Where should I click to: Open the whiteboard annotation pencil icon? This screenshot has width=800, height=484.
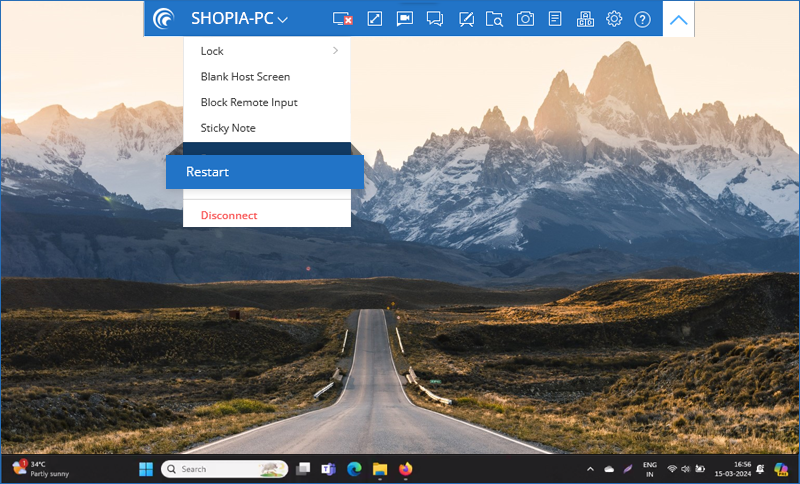point(465,19)
